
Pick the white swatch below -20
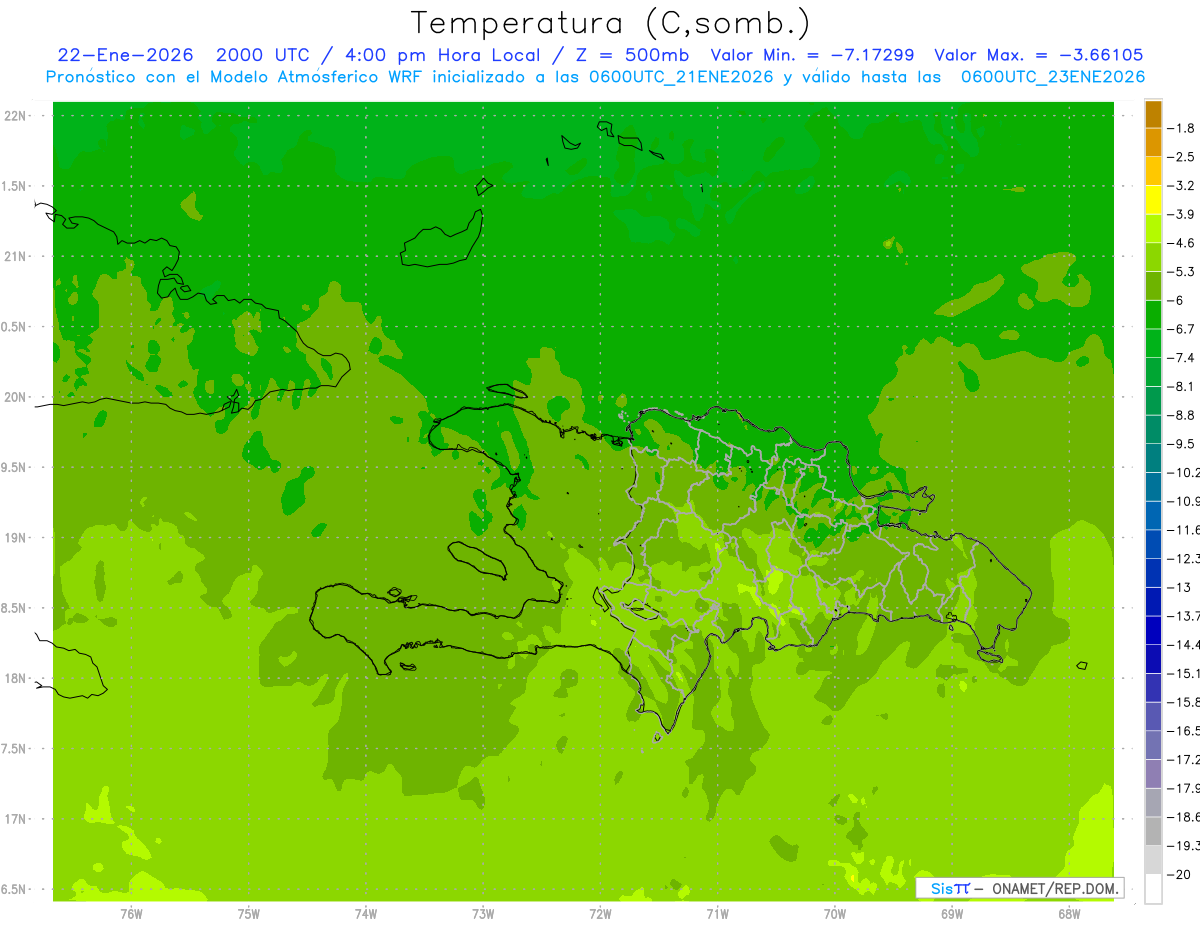(x=1153, y=888)
